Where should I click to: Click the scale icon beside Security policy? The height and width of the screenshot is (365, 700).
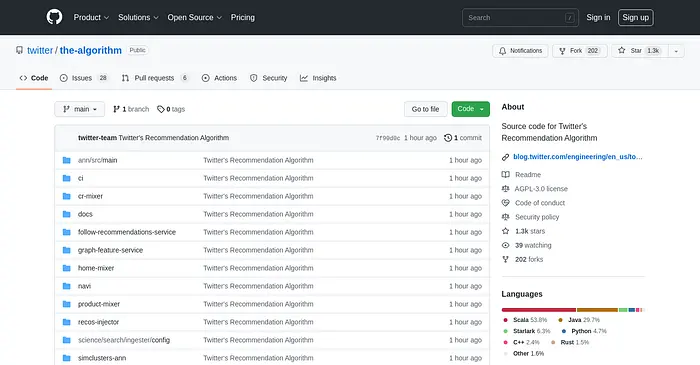coord(505,217)
